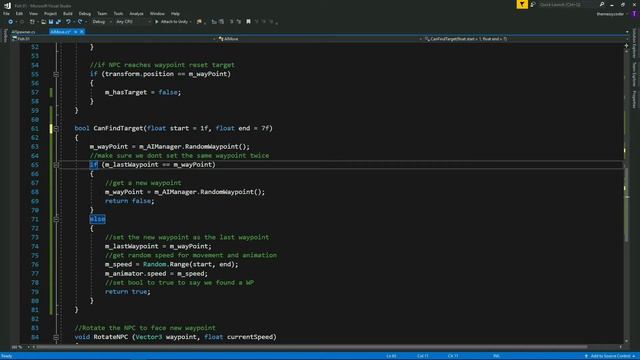Viewport: 640px width, 360px height.
Task: Click the New Project toolbar icon
Action: 32,22
